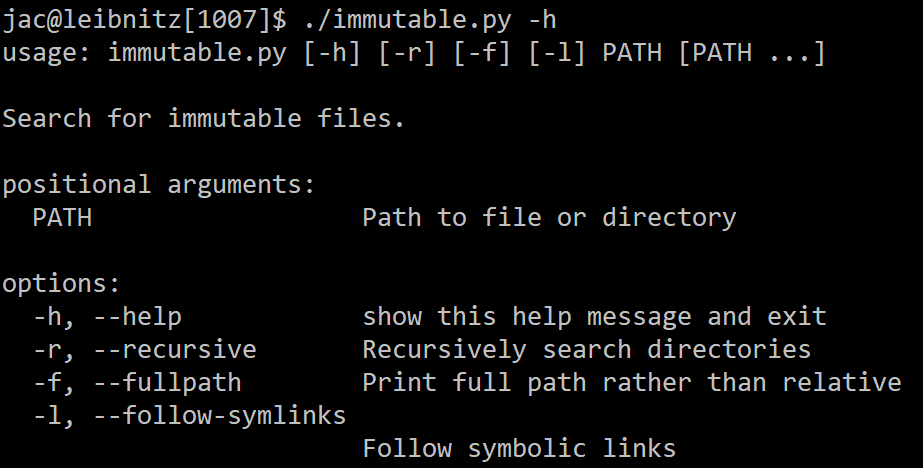The image size is (923, 468).
Task: Click the "-l, --follow-symlinks" option
Action: tap(189, 415)
